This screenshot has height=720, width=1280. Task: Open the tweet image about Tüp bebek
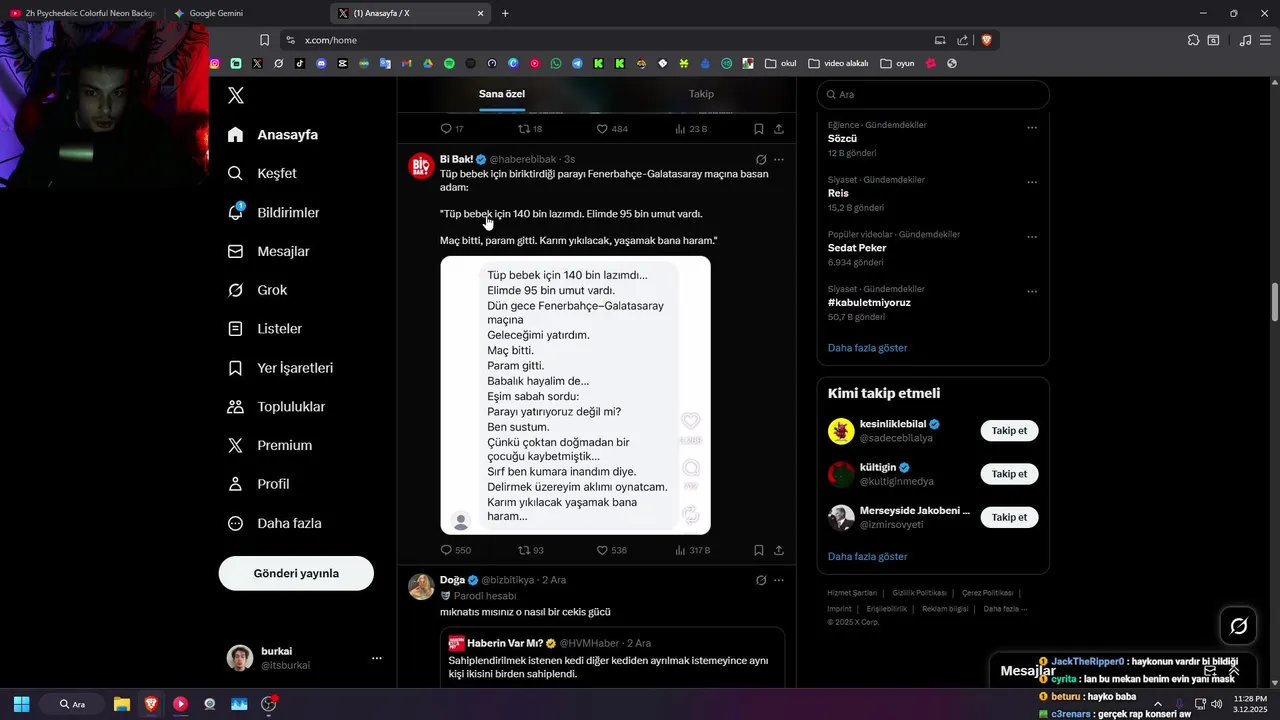[x=575, y=395]
